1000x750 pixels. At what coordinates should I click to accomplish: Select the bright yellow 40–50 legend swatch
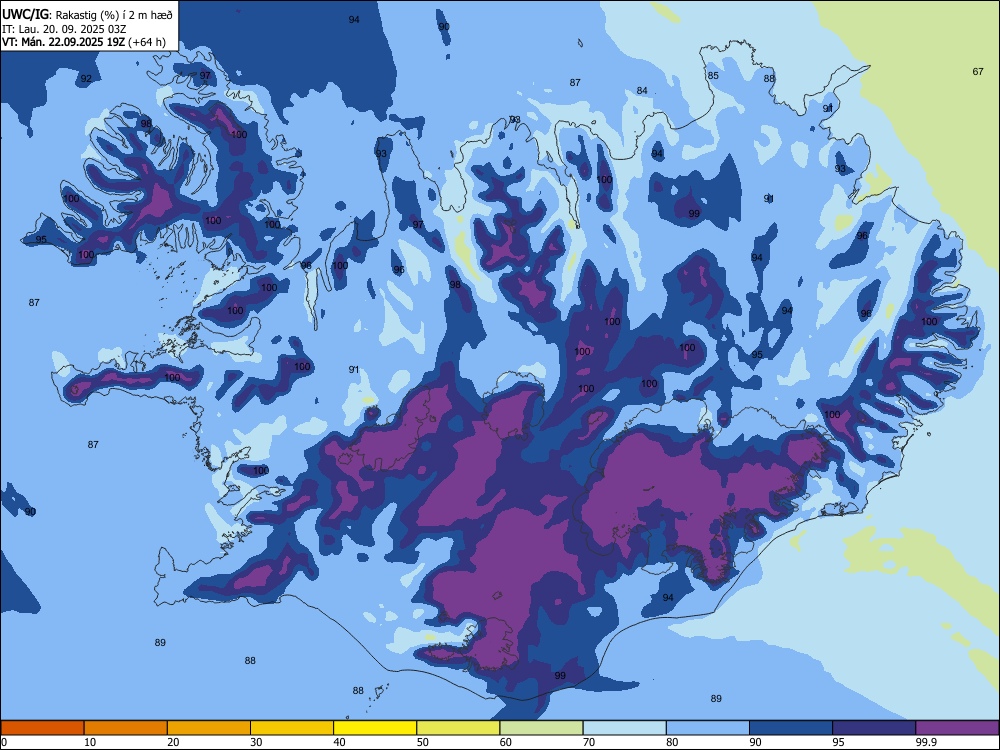point(375,728)
